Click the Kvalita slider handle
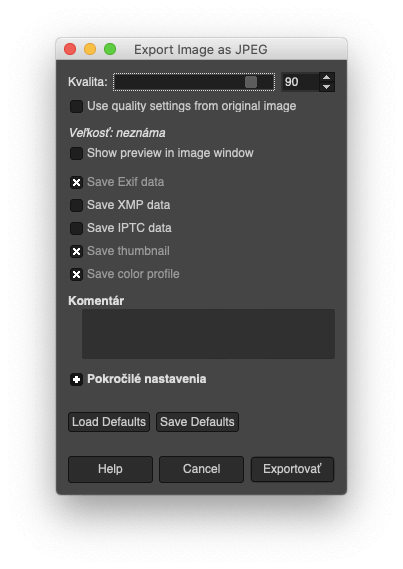403x569 pixels. pyautogui.click(x=251, y=82)
